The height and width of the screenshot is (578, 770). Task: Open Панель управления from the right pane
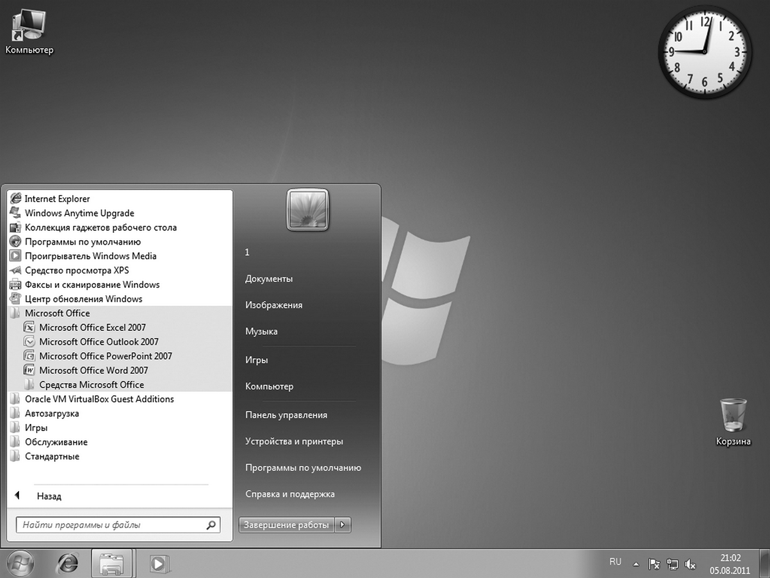[286, 415]
